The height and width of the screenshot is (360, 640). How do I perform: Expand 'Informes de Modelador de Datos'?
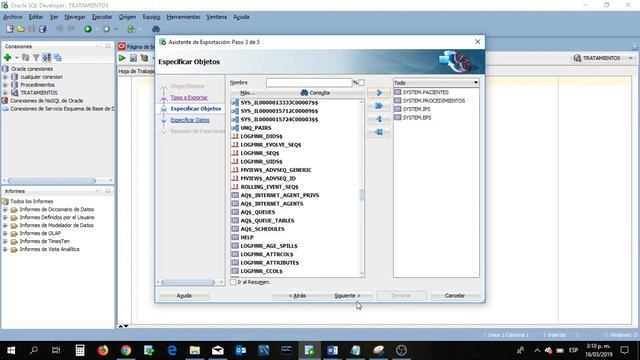click(x=5, y=225)
